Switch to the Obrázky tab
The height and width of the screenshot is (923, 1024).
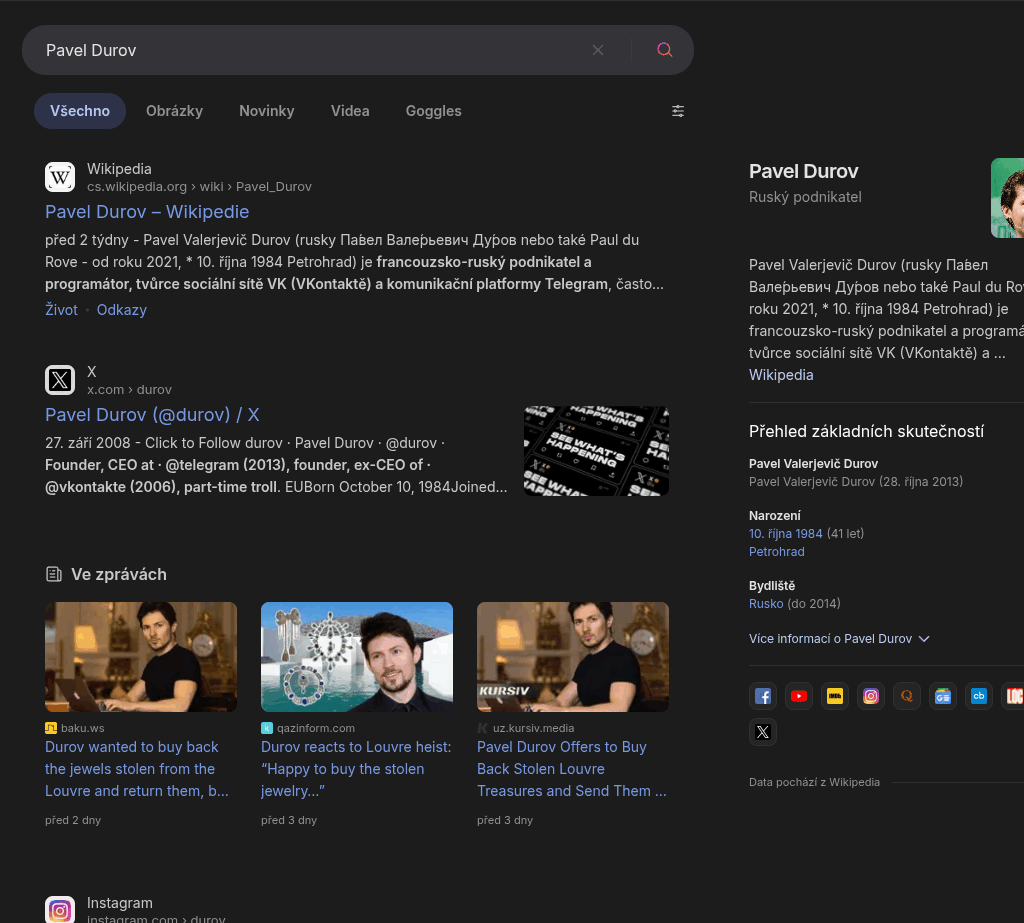coord(174,111)
